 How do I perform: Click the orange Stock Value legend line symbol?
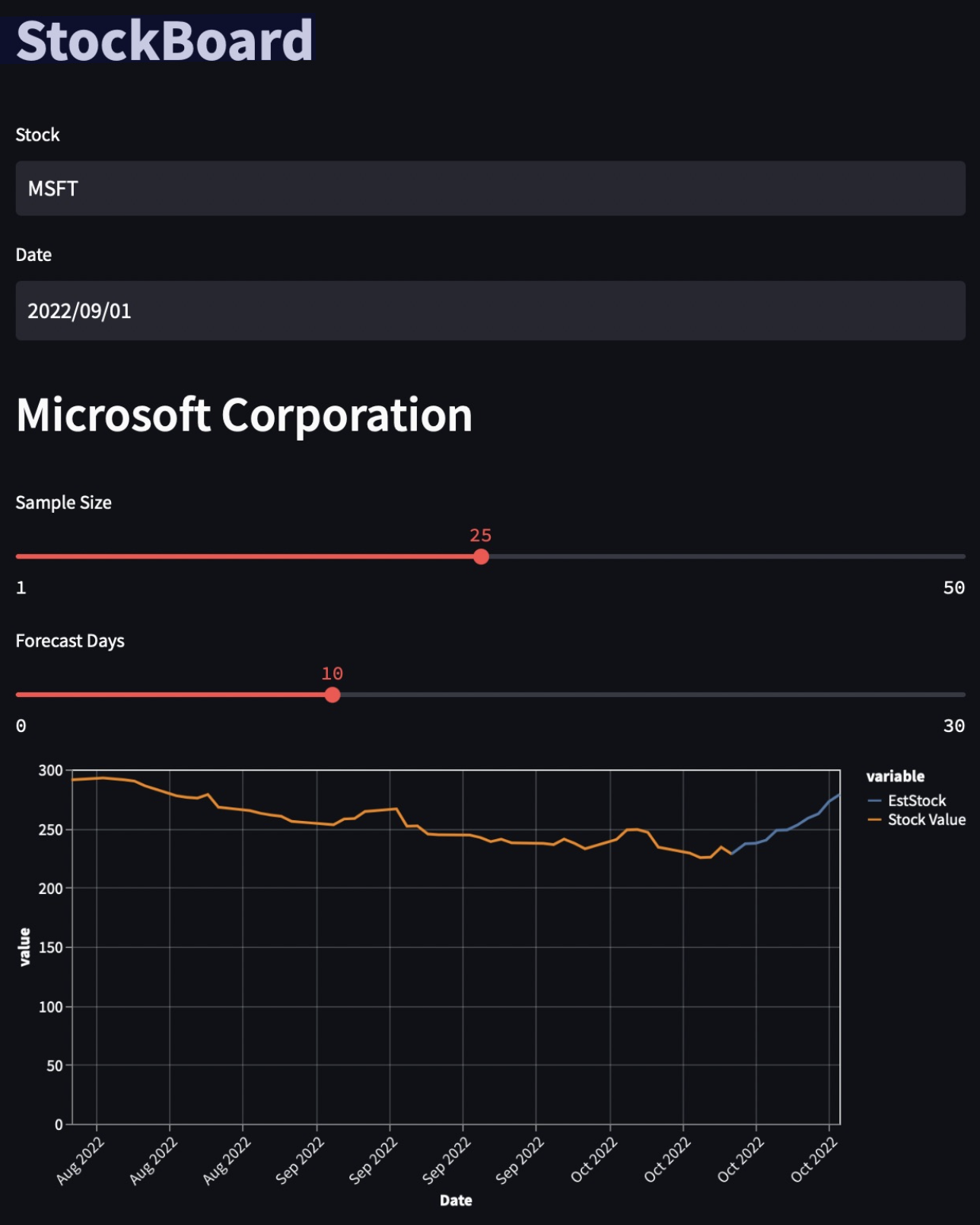coord(874,820)
